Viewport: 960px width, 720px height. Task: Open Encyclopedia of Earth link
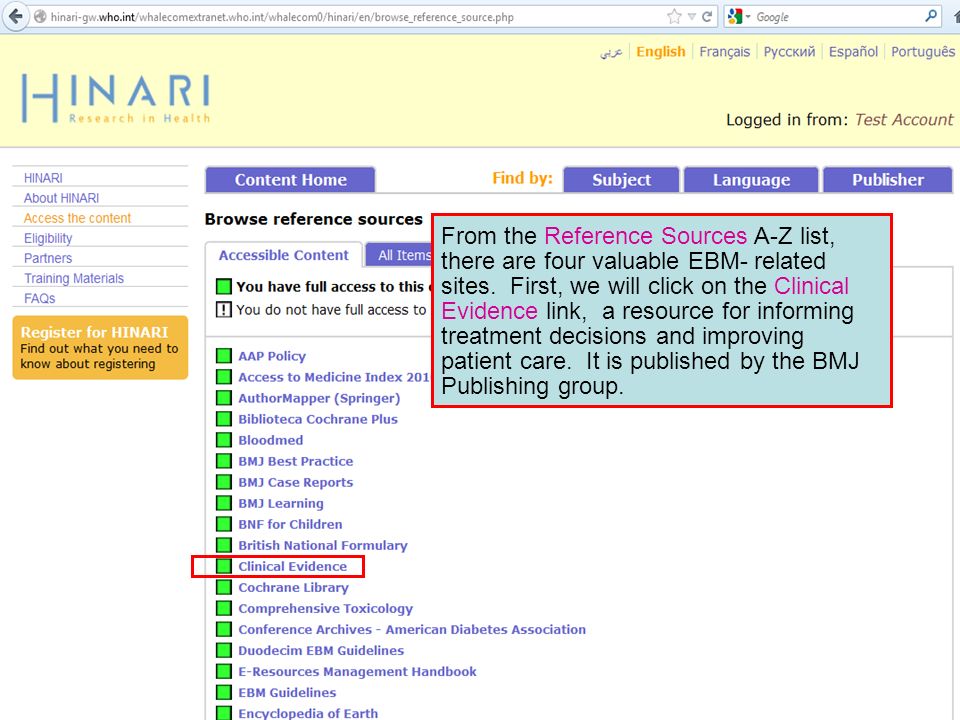[308, 713]
